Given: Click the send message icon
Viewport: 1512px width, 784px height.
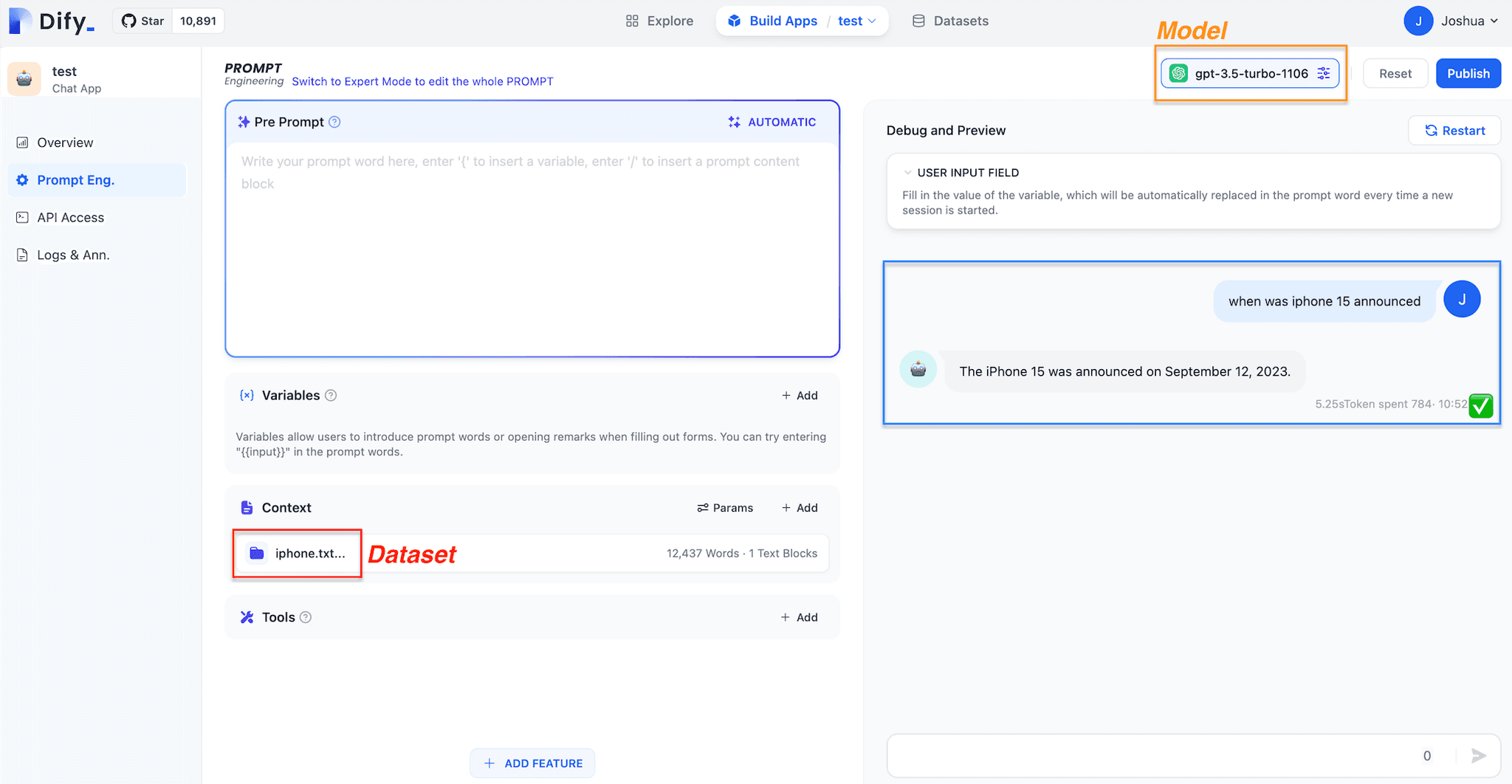Looking at the screenshot, I should 1480,755.
